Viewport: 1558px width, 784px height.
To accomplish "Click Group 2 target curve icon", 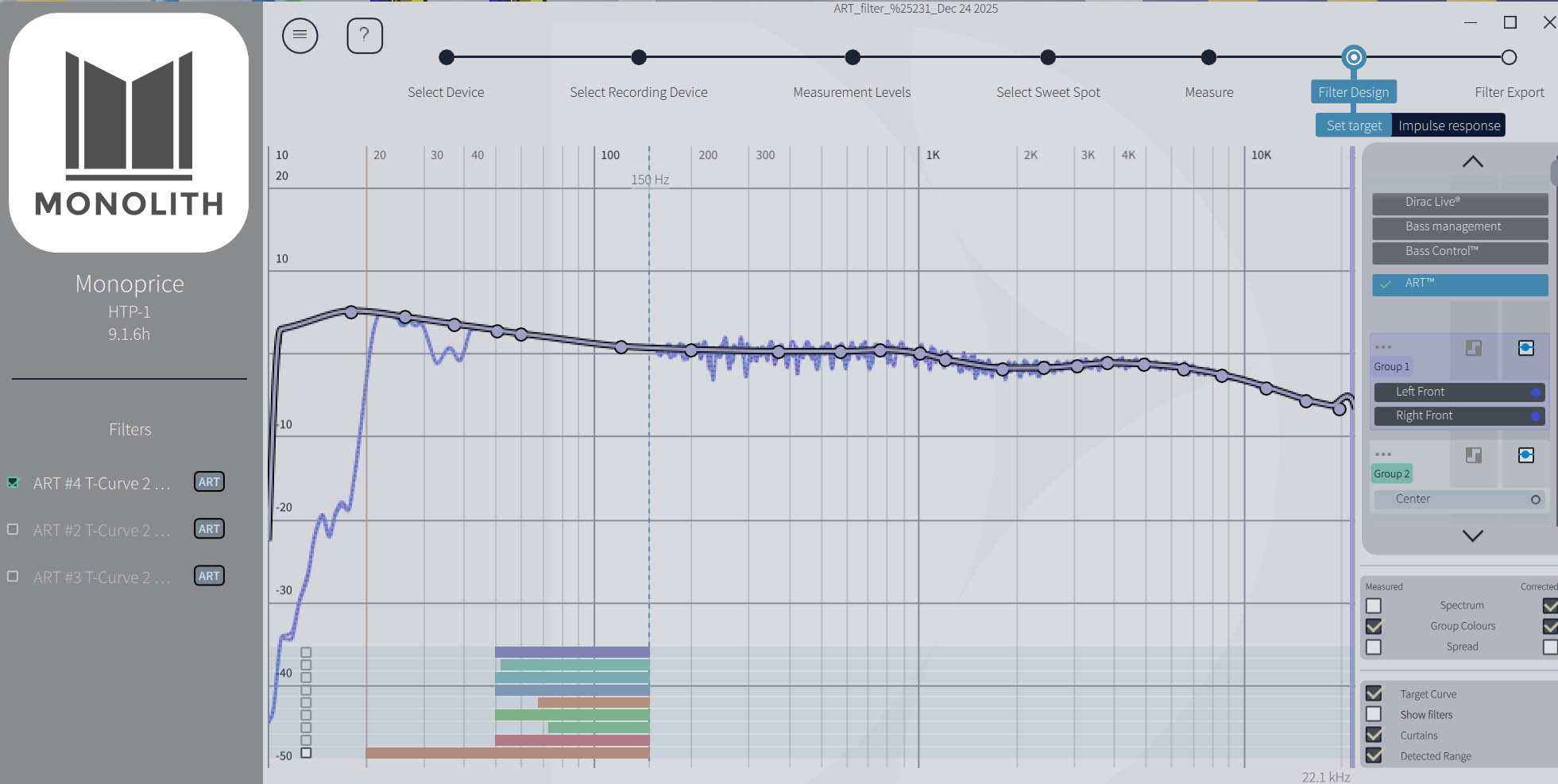I will 1525,455.
